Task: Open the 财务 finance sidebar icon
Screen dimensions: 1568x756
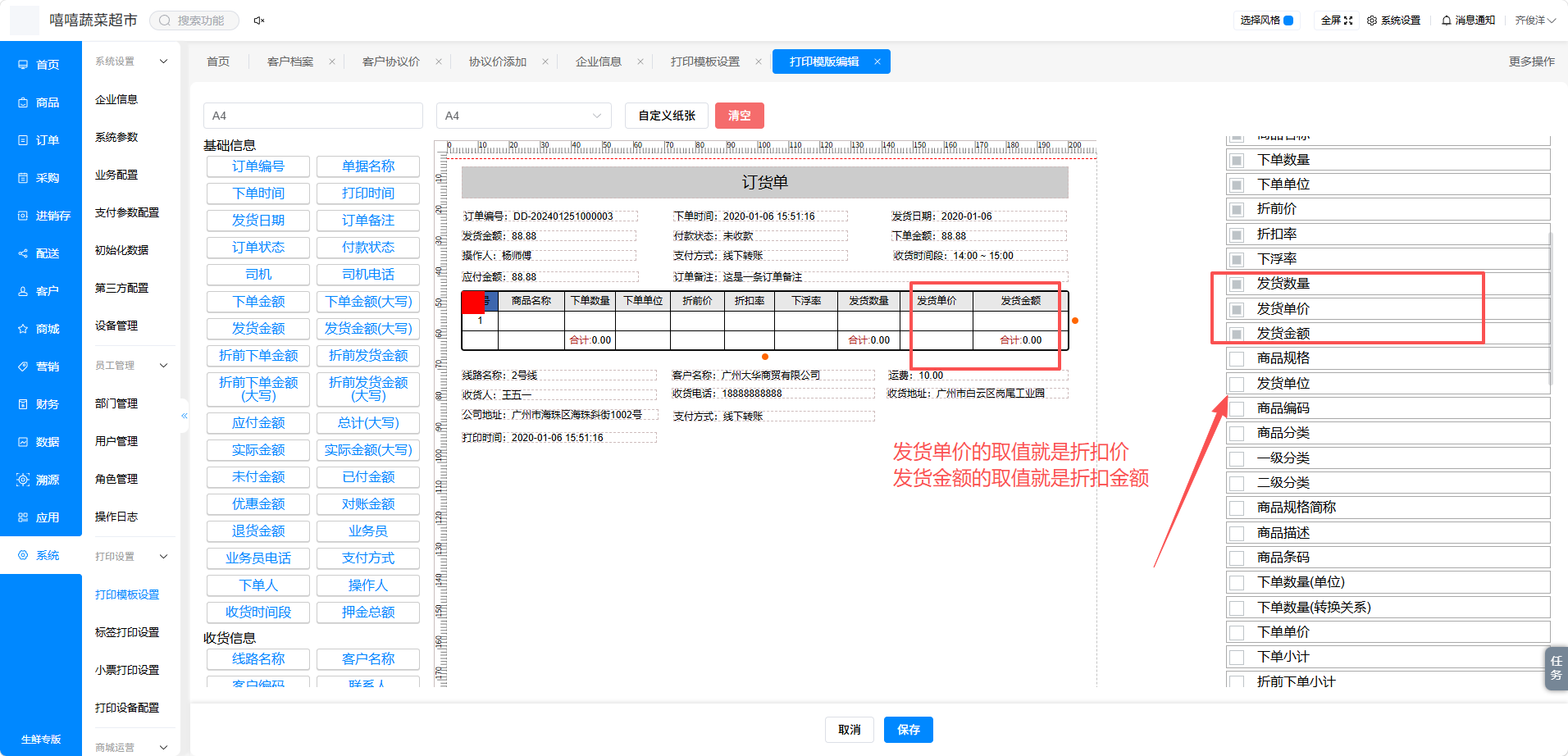Action: pyautogui.click(x=23, y=404)
